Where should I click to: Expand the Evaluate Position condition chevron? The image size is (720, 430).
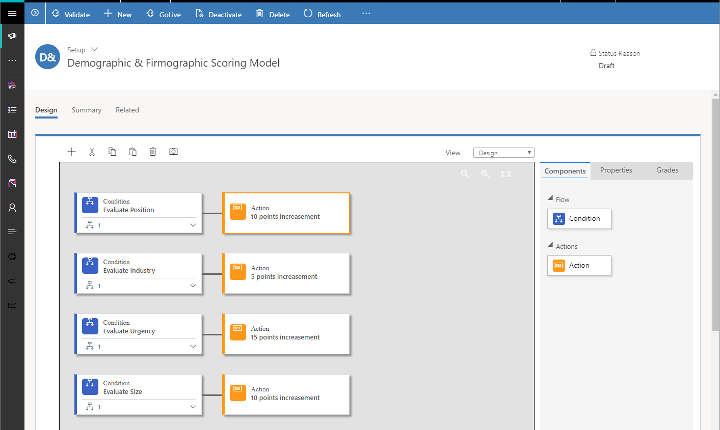(x=193, y=225)
